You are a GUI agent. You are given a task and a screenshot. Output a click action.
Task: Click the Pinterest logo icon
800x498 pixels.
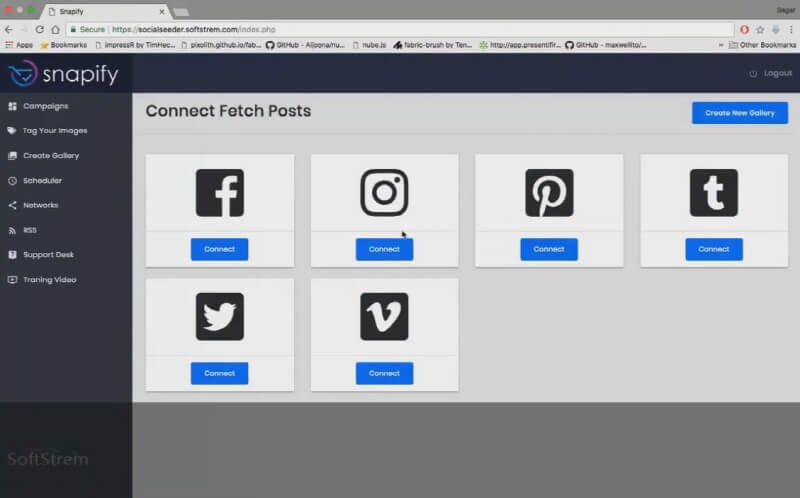549,193
